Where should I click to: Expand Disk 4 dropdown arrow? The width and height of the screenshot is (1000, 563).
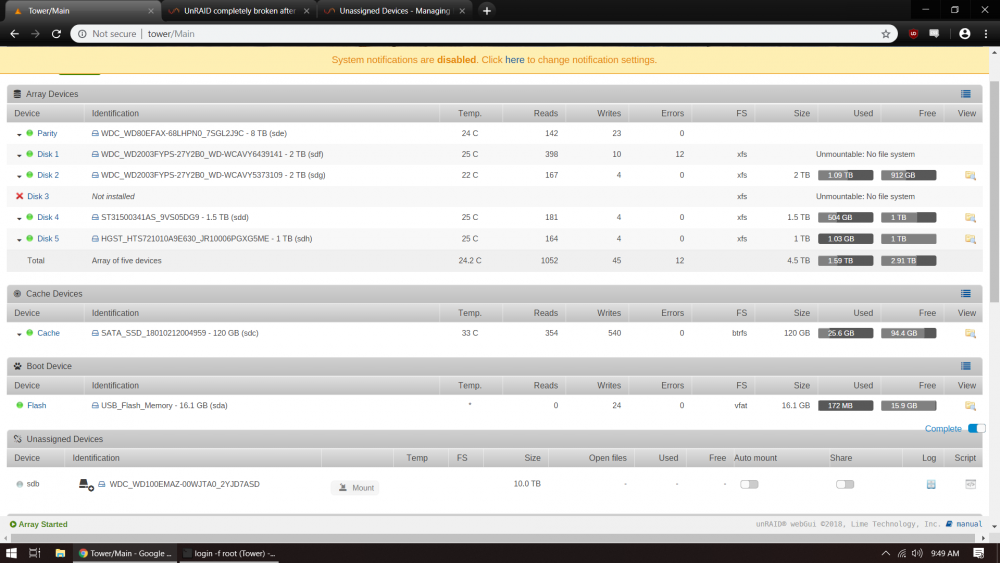tap(19, 219)
